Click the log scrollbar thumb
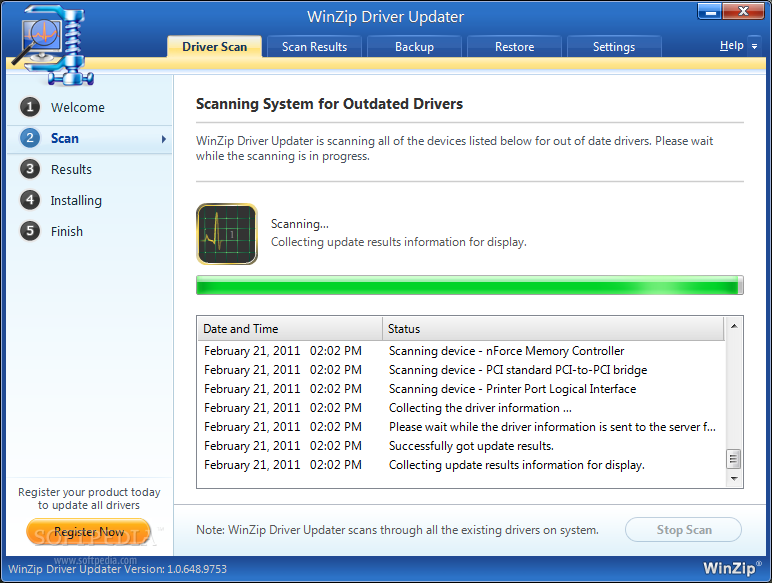This screenshot has width=772, height=583. click(x=734, y=459)
